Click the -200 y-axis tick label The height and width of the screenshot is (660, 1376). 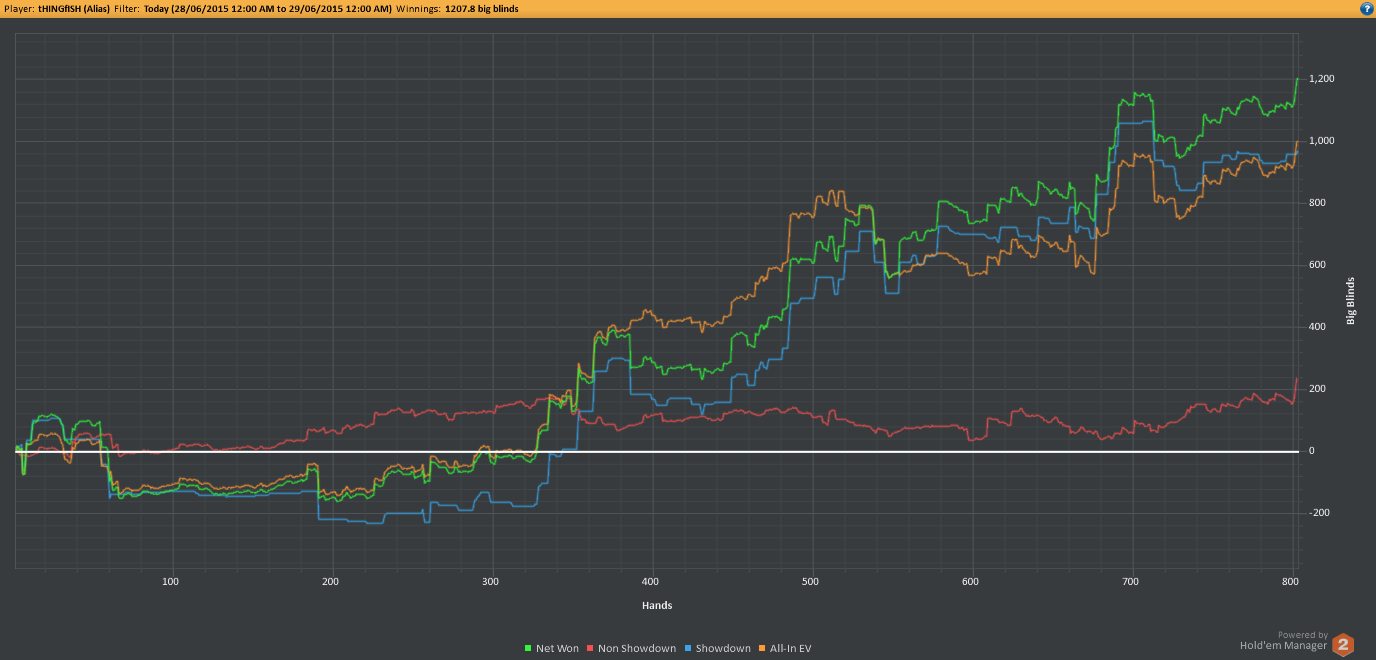coord(1321,513)
